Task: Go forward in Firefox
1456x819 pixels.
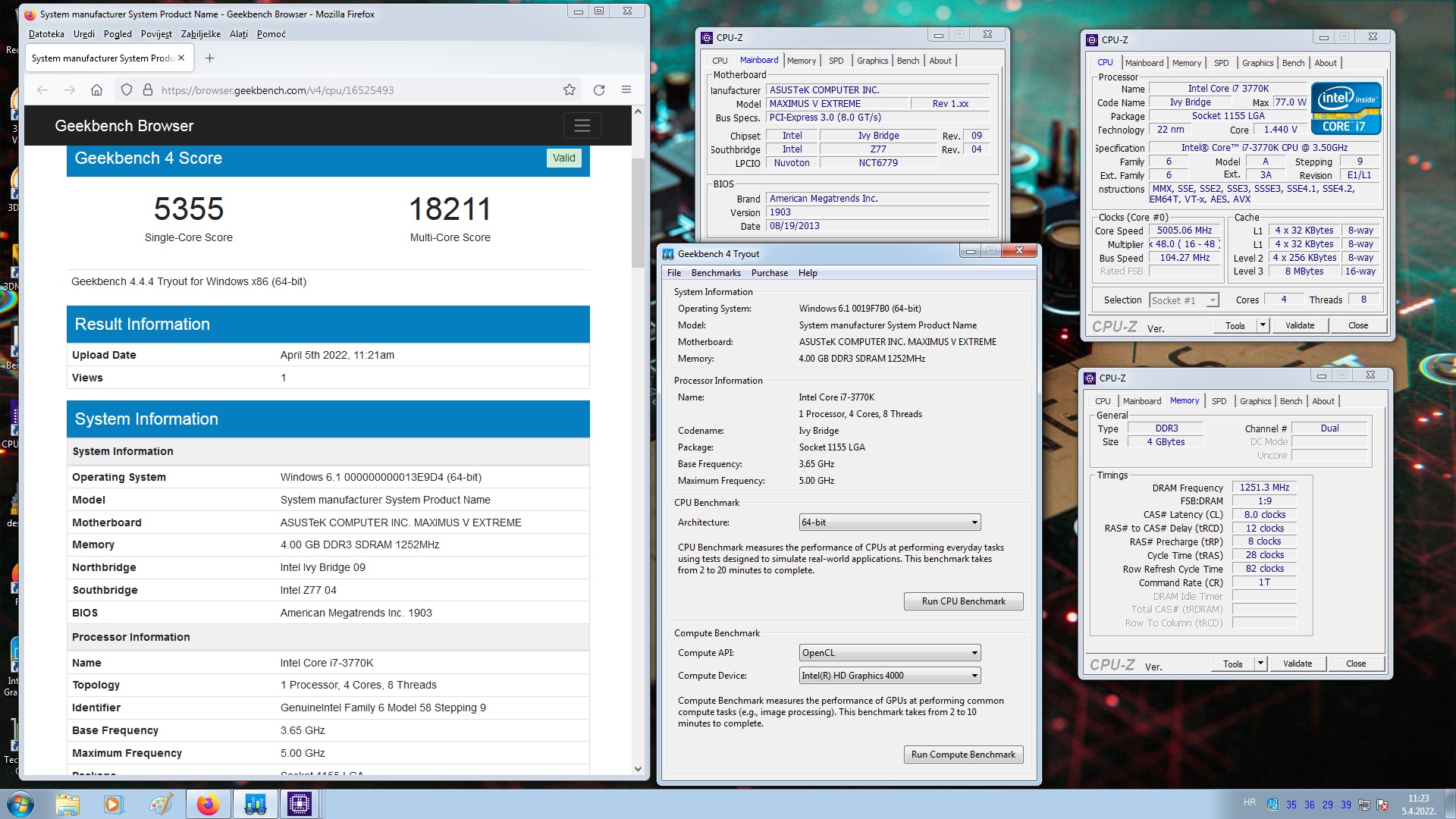Action: pos(70,89)
